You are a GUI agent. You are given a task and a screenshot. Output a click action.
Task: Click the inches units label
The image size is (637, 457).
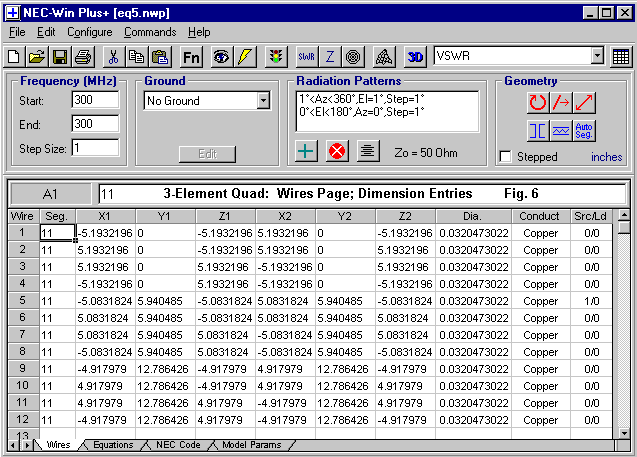coord(606,157)
